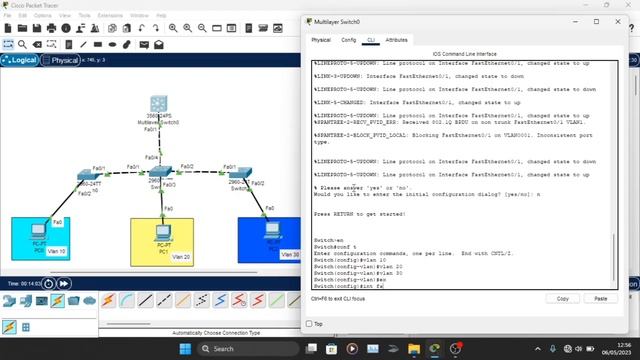640x360 pixels.
Task: Open the Attributes tab
Action: coord(396,40)
